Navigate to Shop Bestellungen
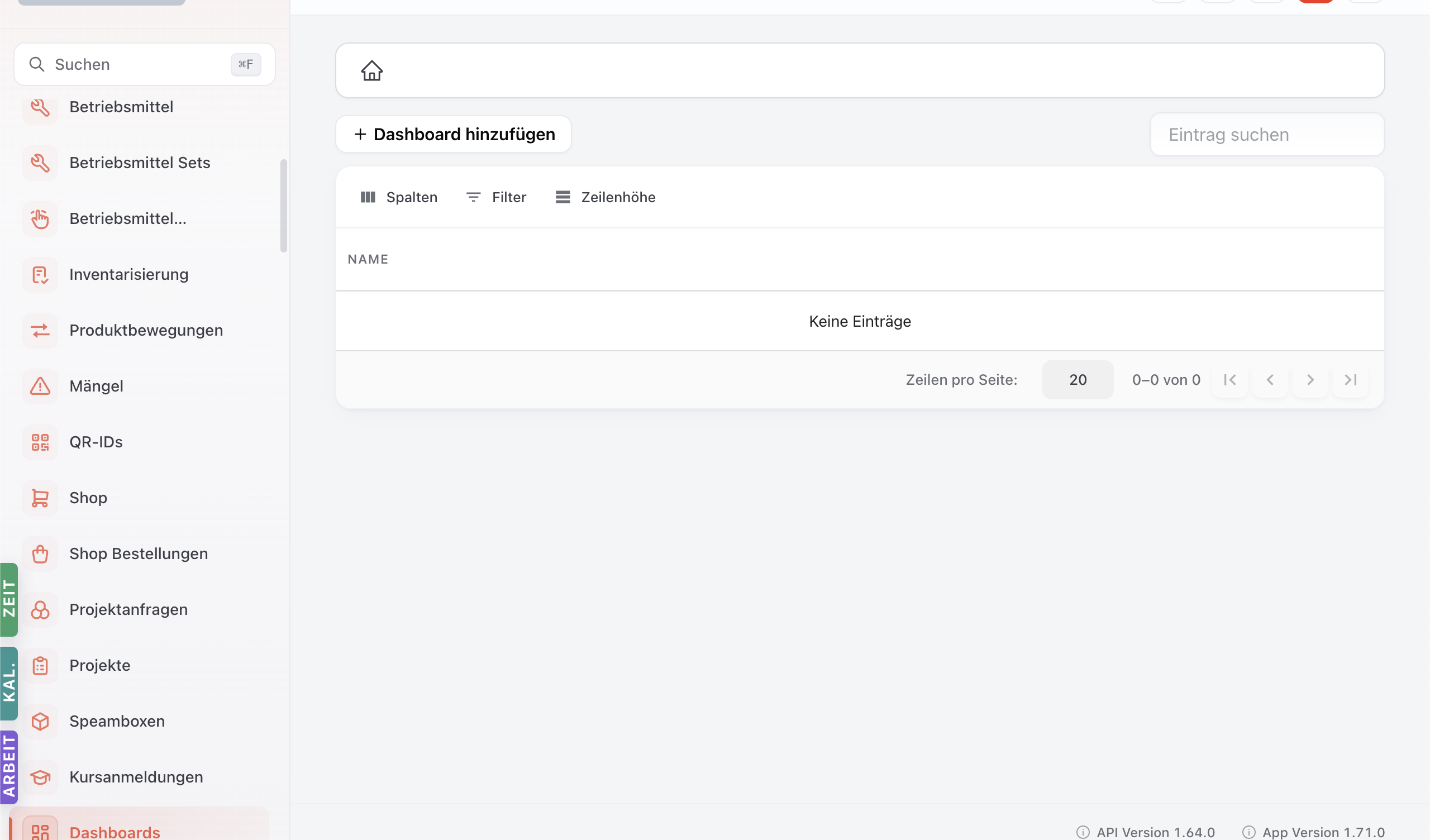Image resolution: width=1430 pixels, height=840 pixels. click(x=140, y=554)
